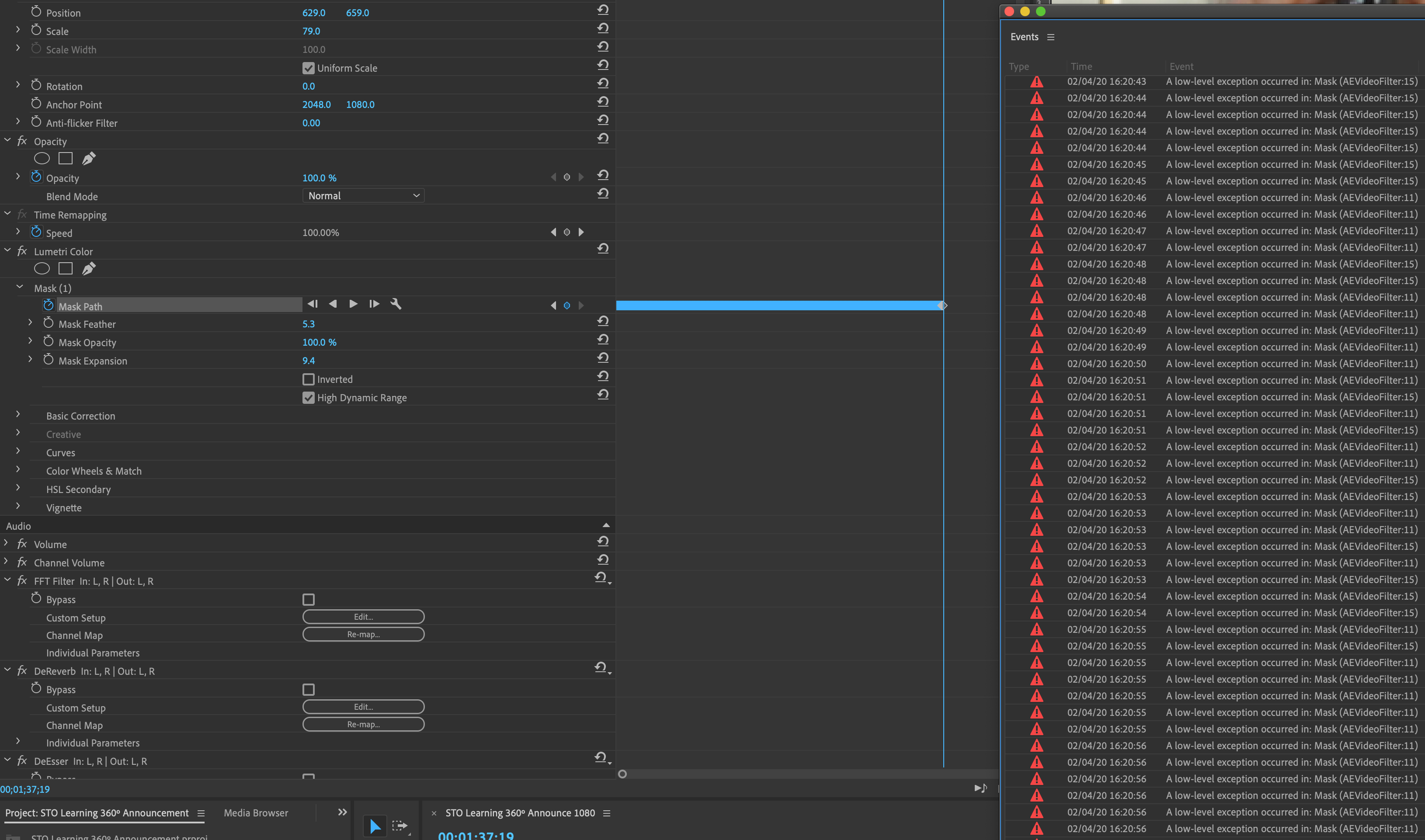
Task: Open Mask Path tracking options wrench
Action: [396, 305]
